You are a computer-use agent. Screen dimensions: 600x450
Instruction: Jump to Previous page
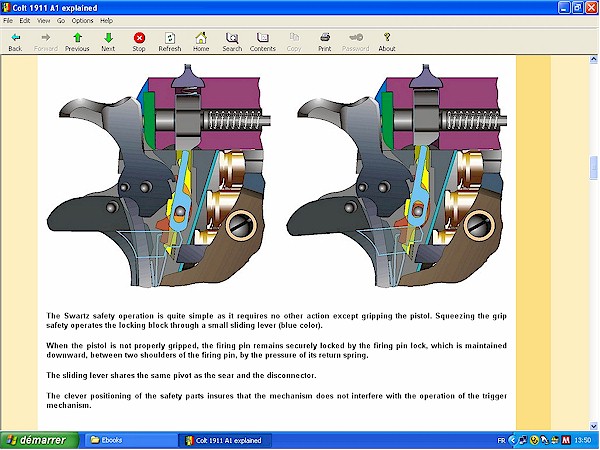[77, 41]
